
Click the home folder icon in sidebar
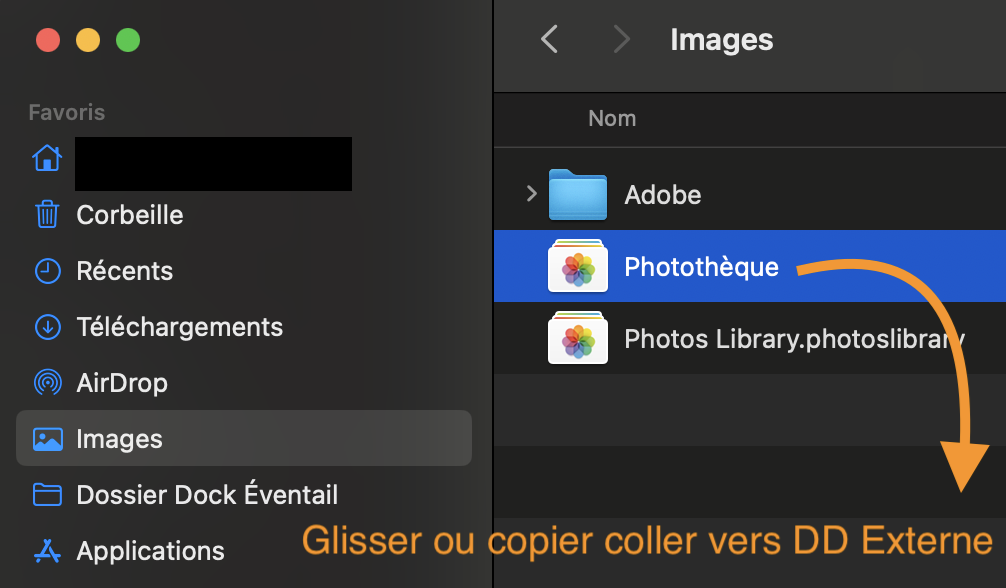coord(47,159)
